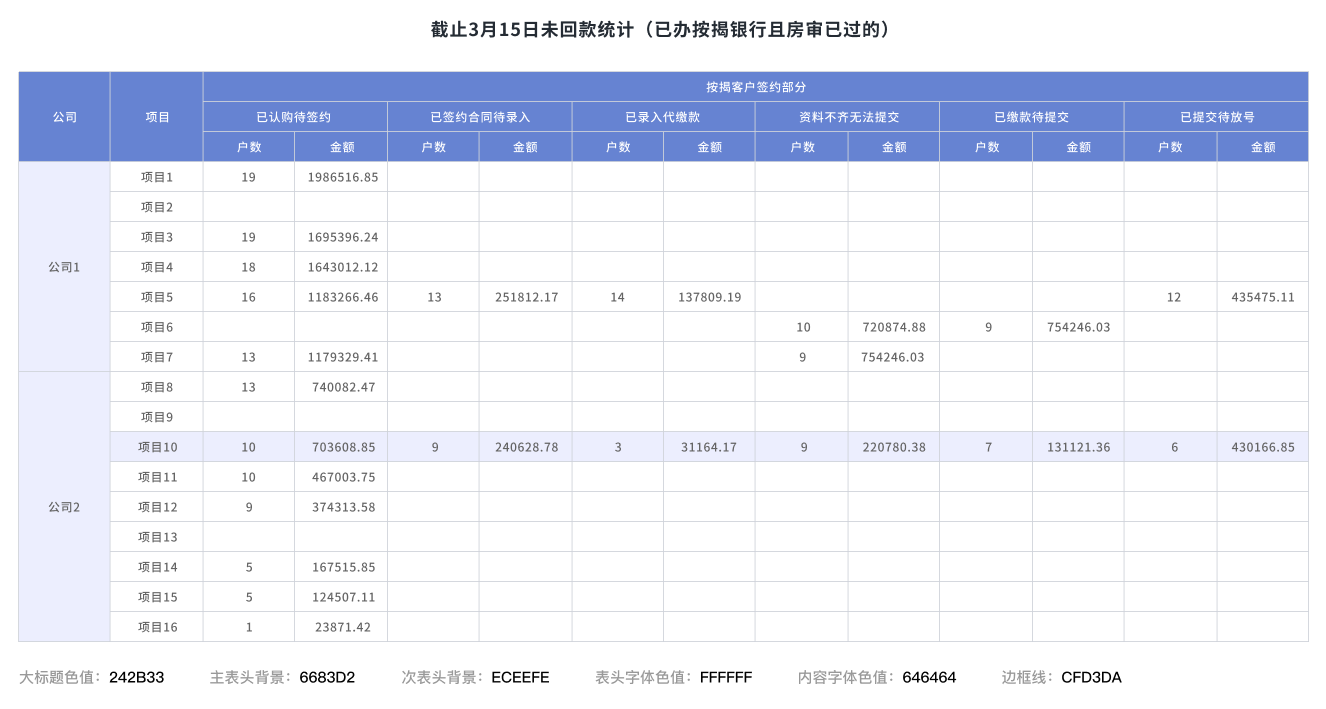
Task: Select amount cell 435475.11
Action: click(x=1263, y=297)
